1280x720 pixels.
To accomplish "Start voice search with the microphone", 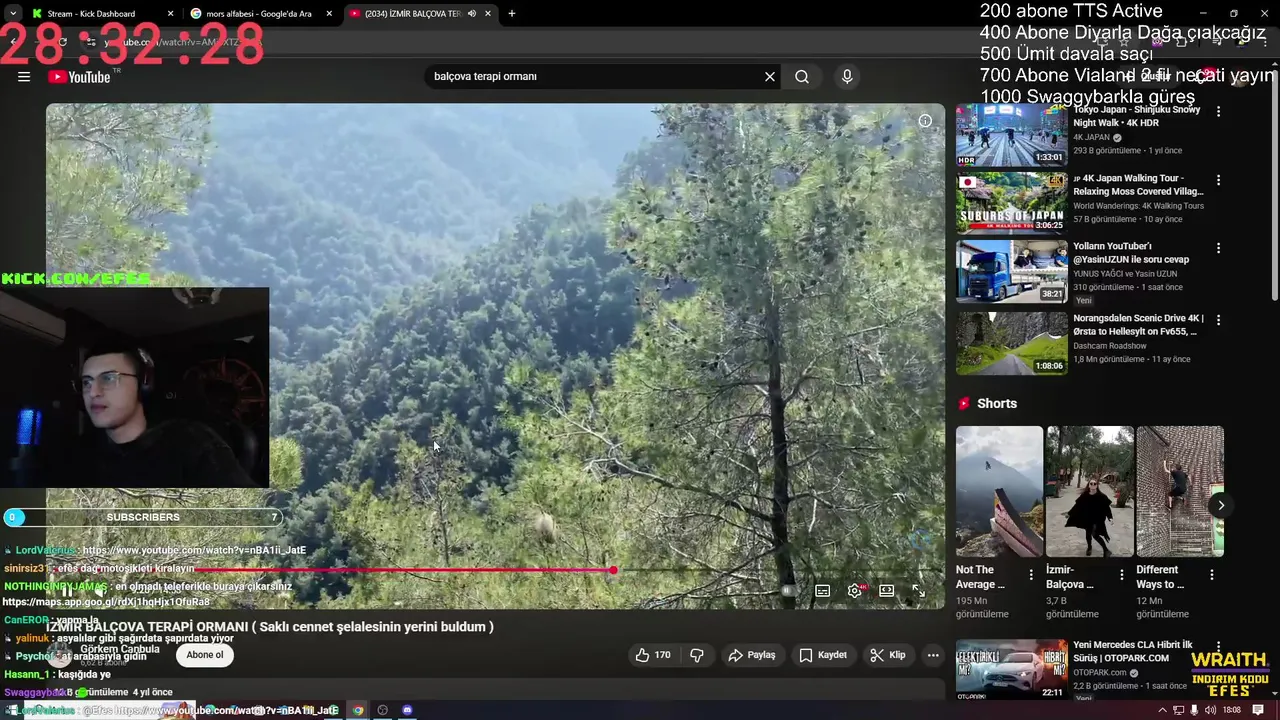I will click(847, 77).
